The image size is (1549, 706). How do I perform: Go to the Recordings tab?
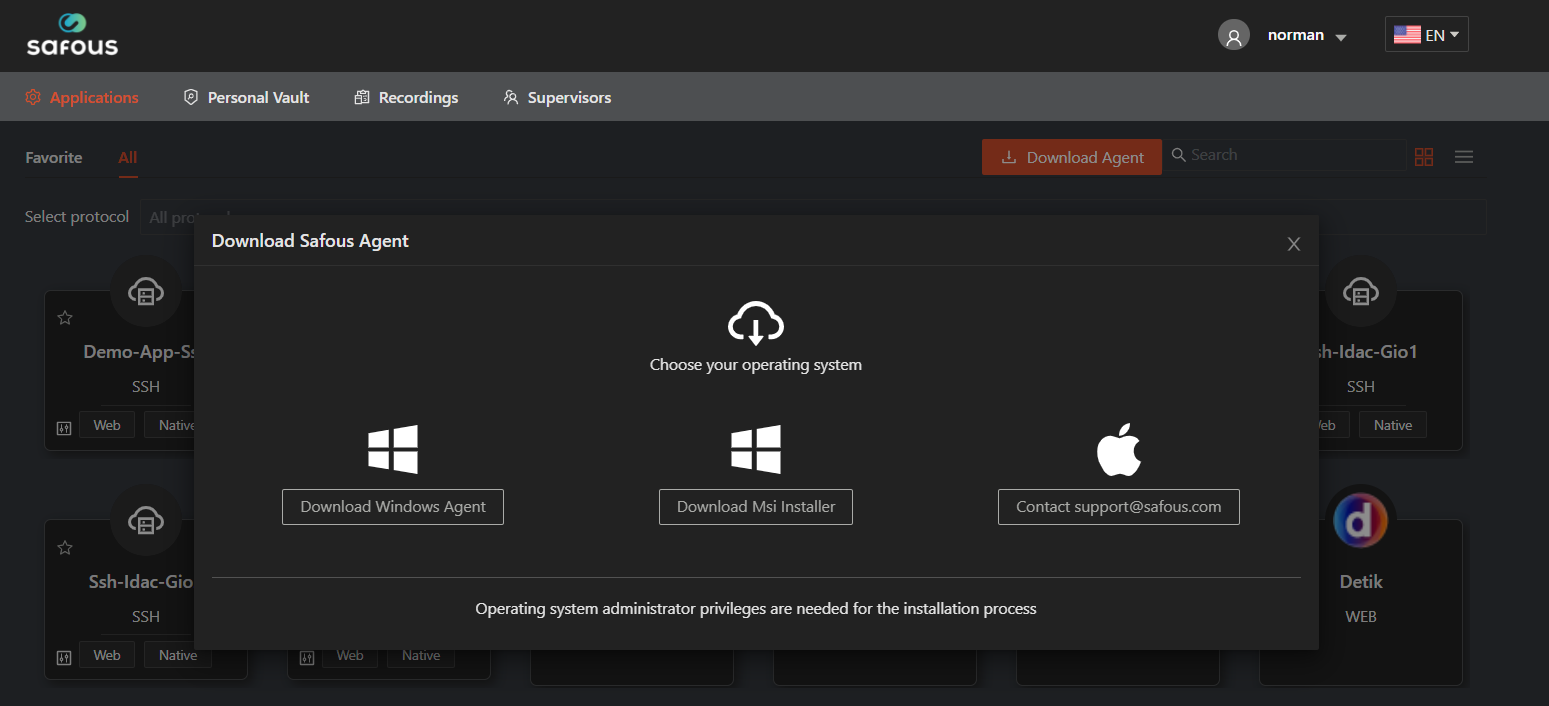[406, 98]
